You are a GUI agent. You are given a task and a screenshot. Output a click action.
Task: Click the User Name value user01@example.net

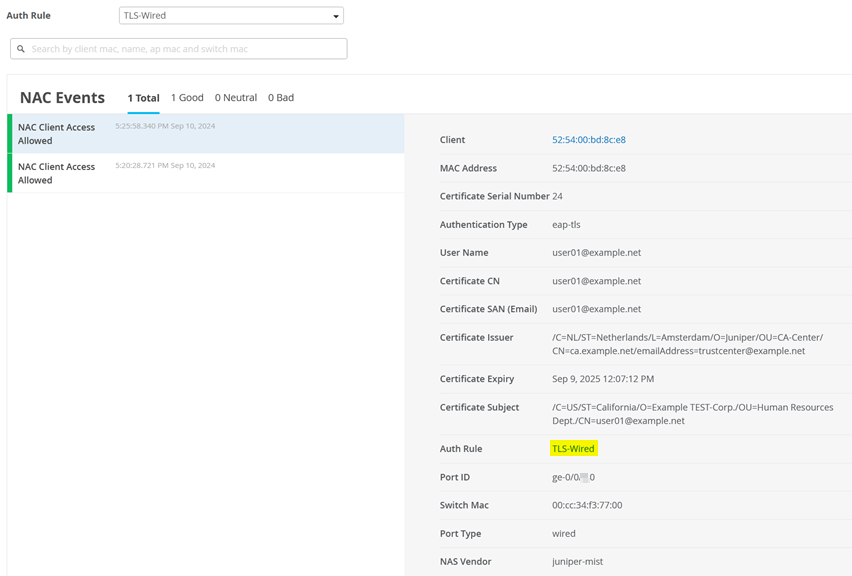point(597,253)
